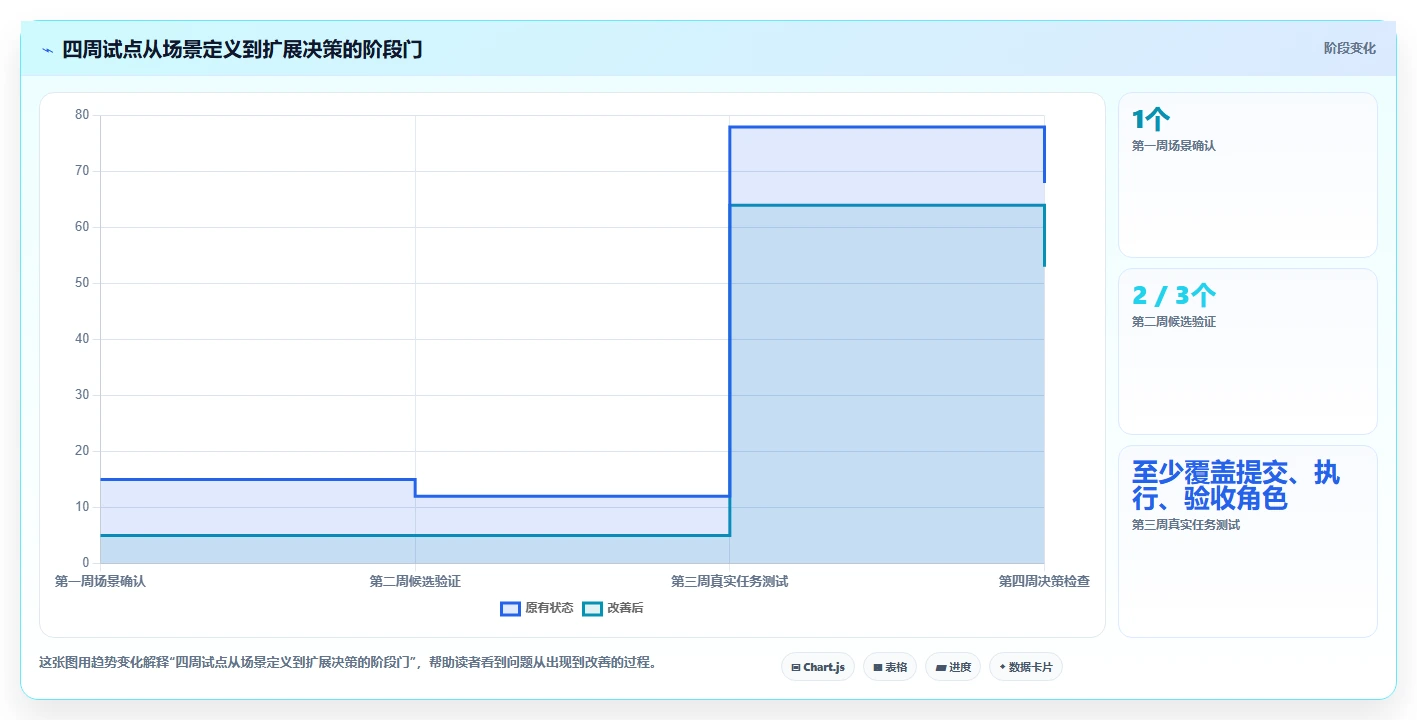Click the lightning icon beside the title
Viewport: 1417px width, 720px height.
point(47,50)
